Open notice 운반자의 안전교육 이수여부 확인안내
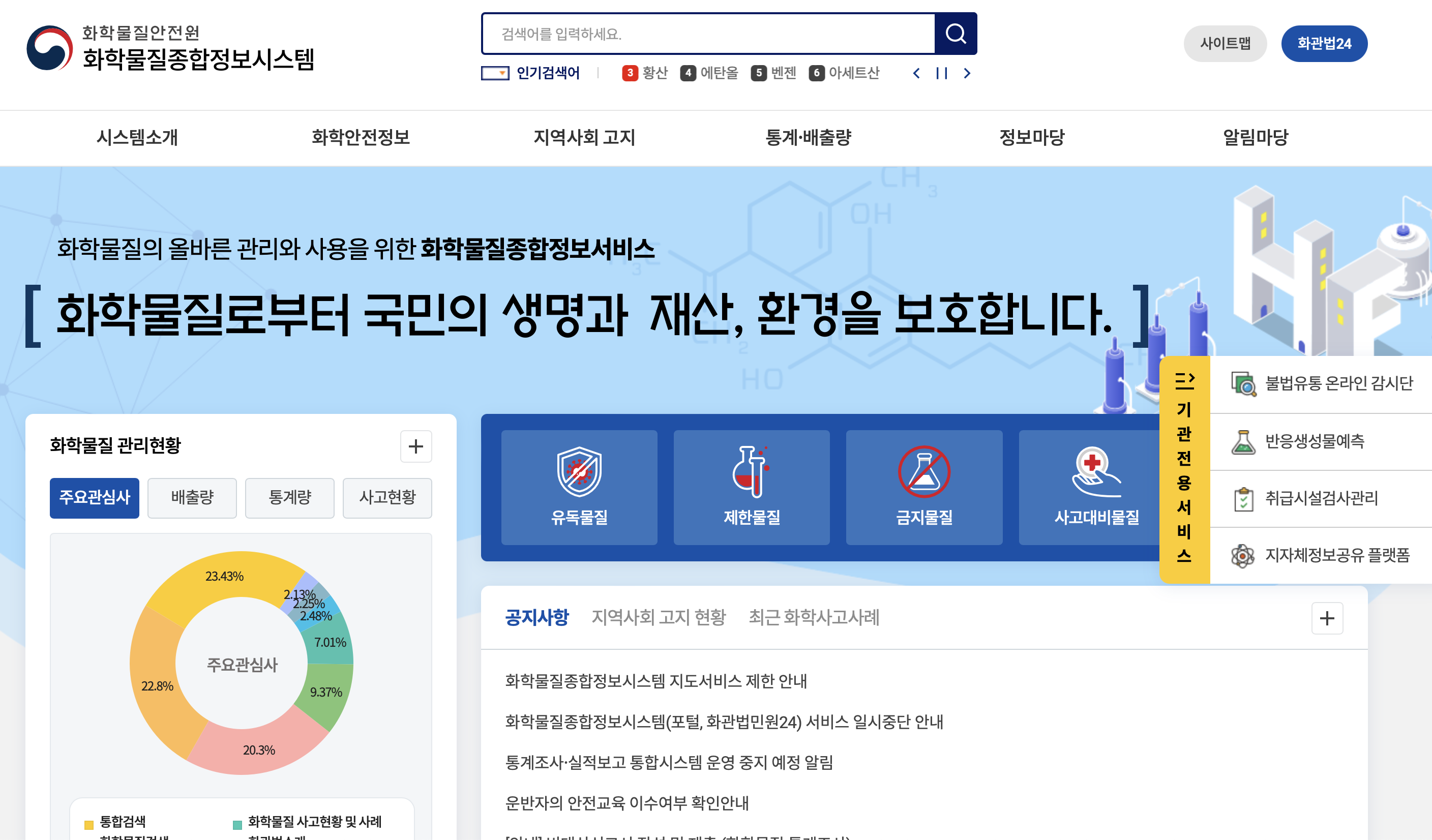The width and height of the screenshot is (1432, 840). [627, 803]
